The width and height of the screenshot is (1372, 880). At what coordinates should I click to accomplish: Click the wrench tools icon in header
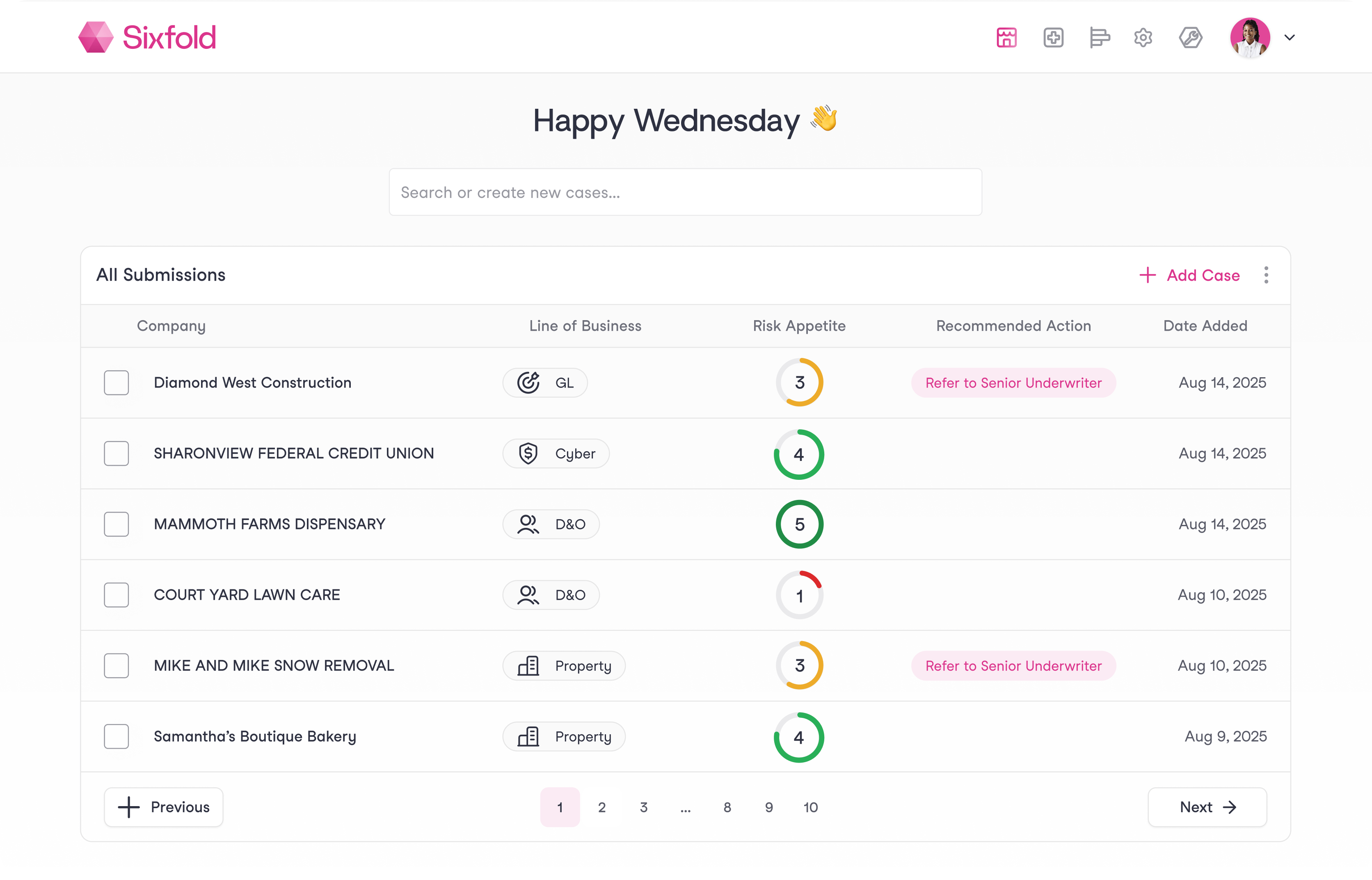click(x=1190, y=38)
